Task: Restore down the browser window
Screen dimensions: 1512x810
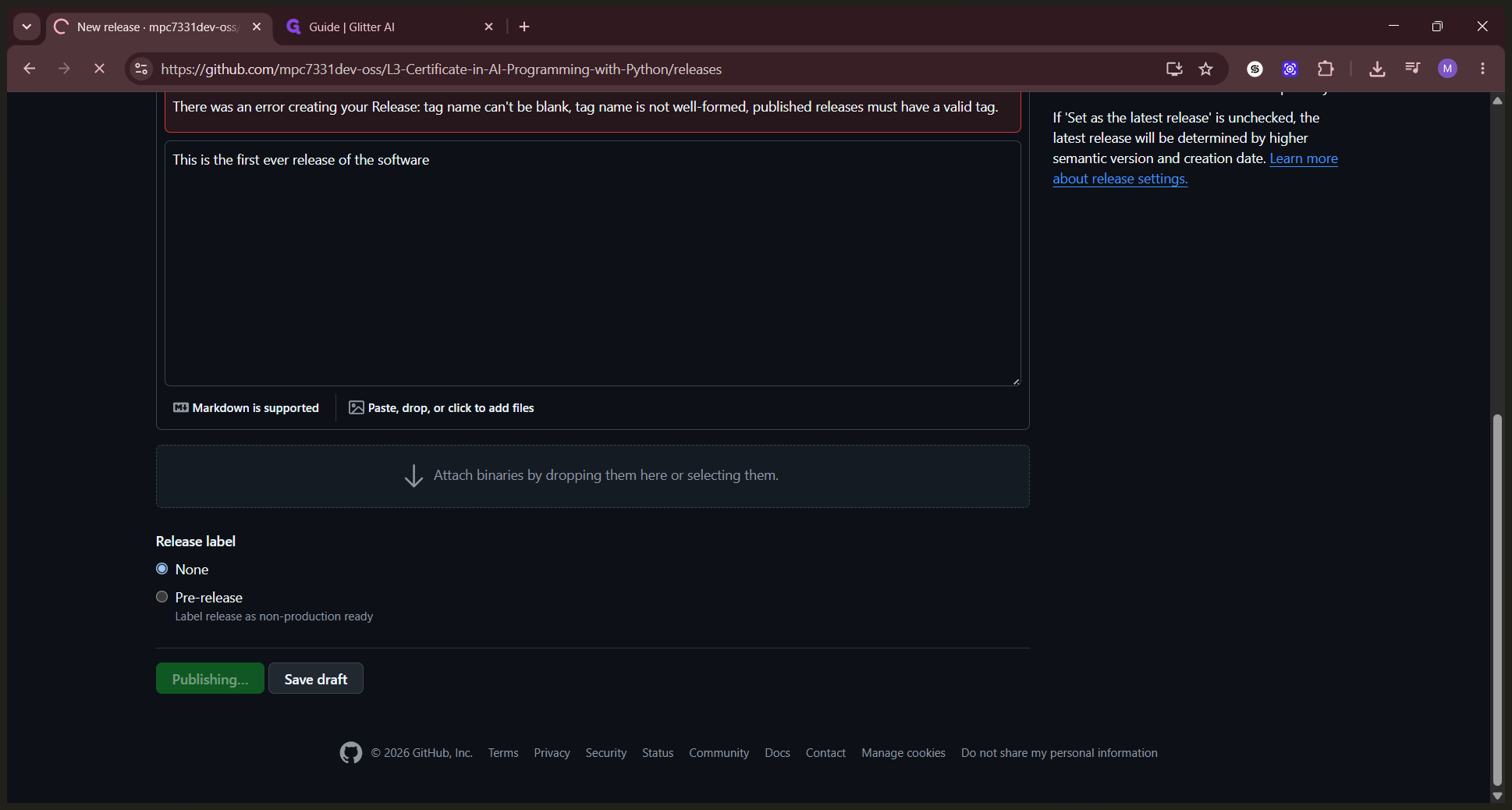Action: tap(1437, 27)
